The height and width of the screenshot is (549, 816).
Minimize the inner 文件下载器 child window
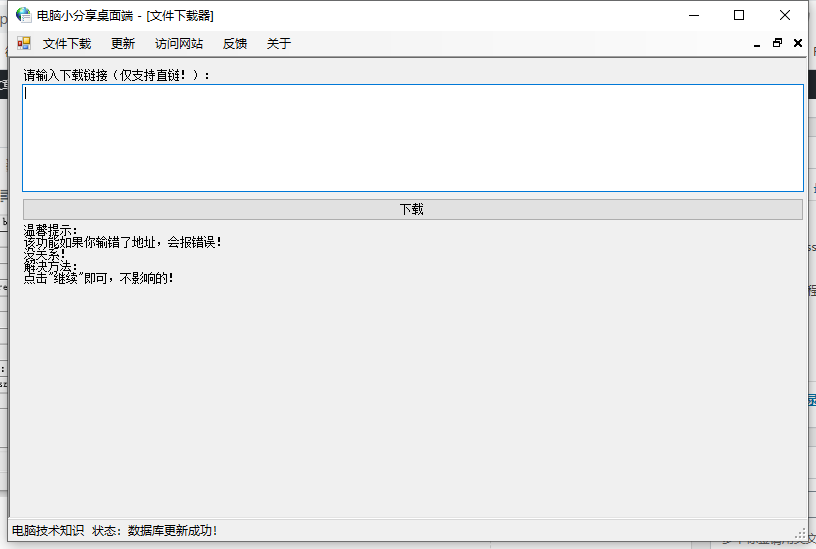tap(757, 44)
